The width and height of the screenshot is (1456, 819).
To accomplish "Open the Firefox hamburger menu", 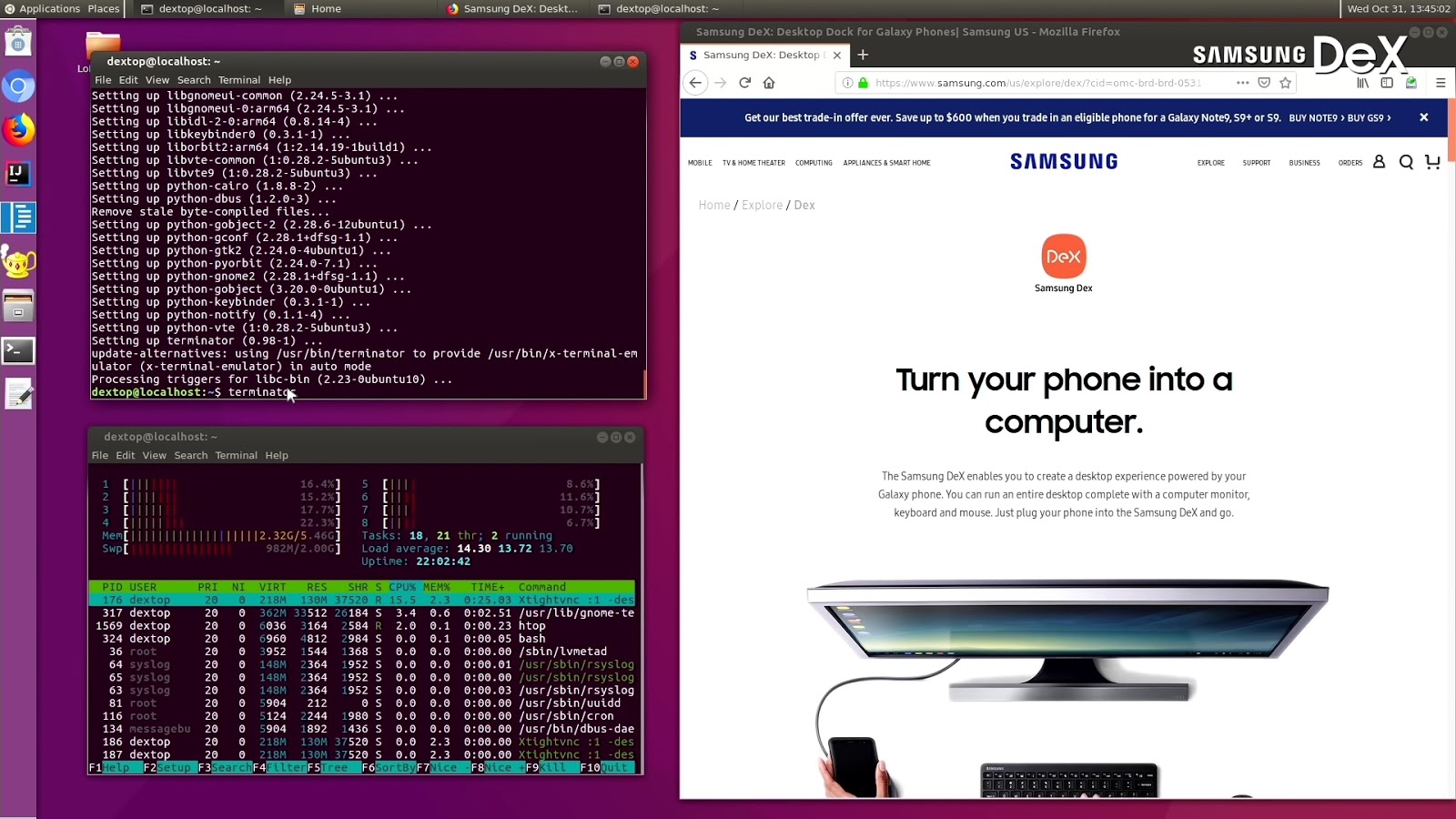I will 1441,83.
